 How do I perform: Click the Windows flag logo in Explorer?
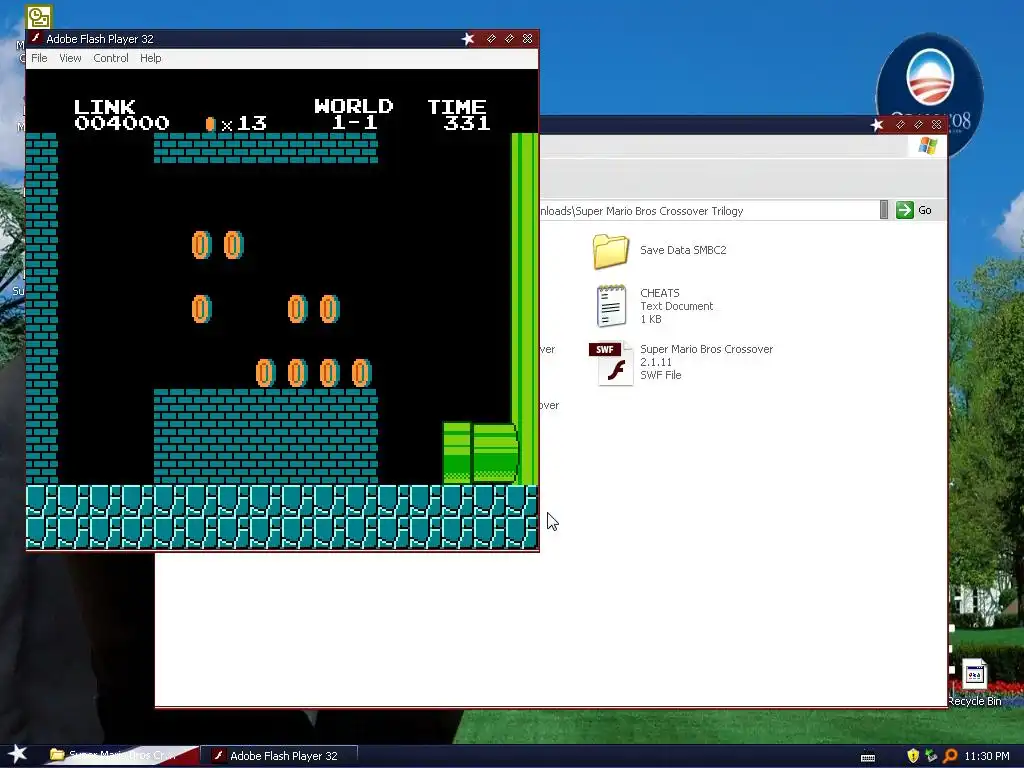[x=927, y=146]
